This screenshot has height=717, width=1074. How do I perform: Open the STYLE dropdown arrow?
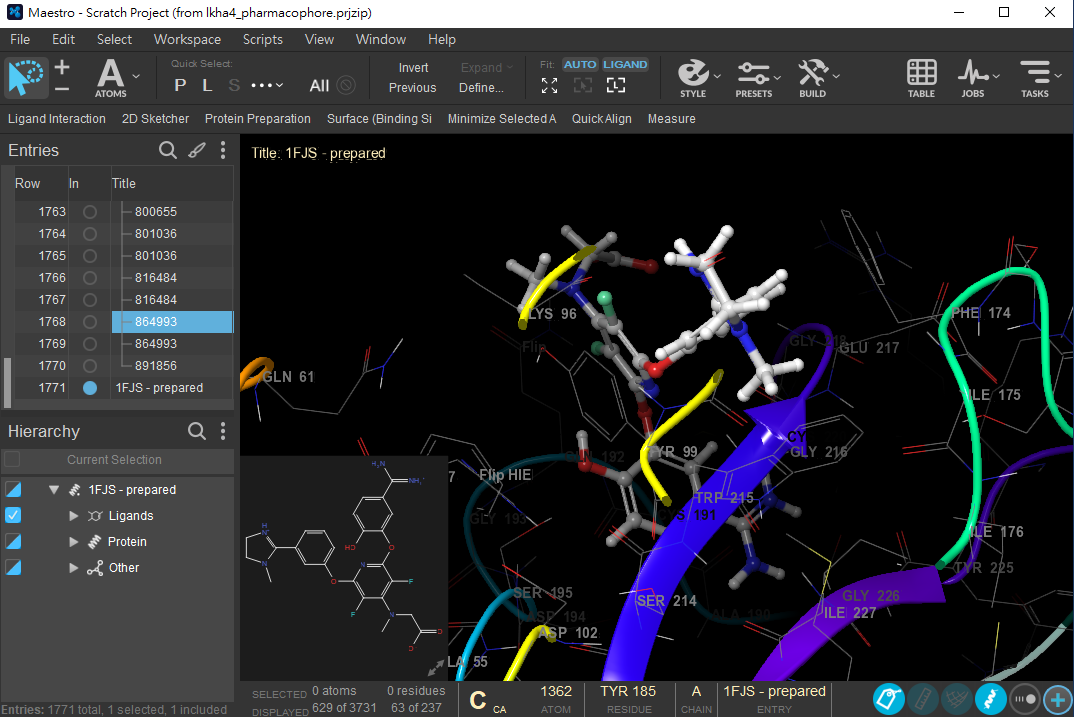point(717,76)
